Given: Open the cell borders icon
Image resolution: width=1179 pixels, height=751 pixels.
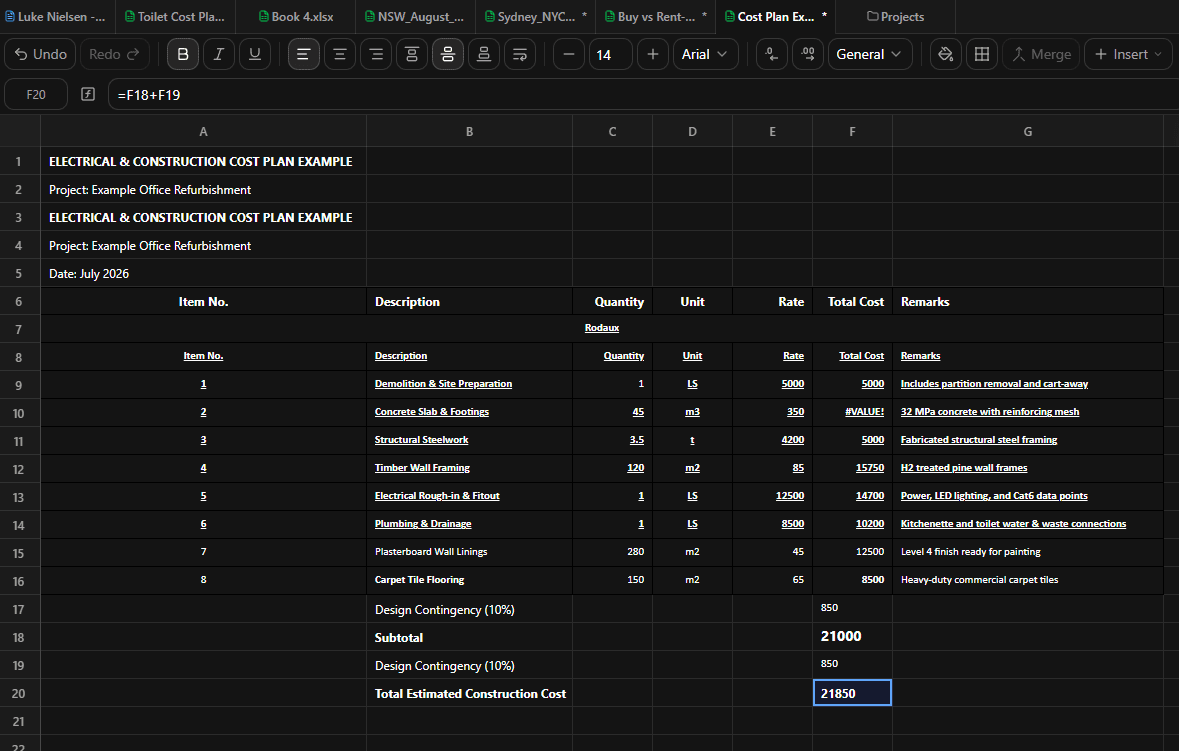Looking at the screenshot, I should tap(982, 54).
